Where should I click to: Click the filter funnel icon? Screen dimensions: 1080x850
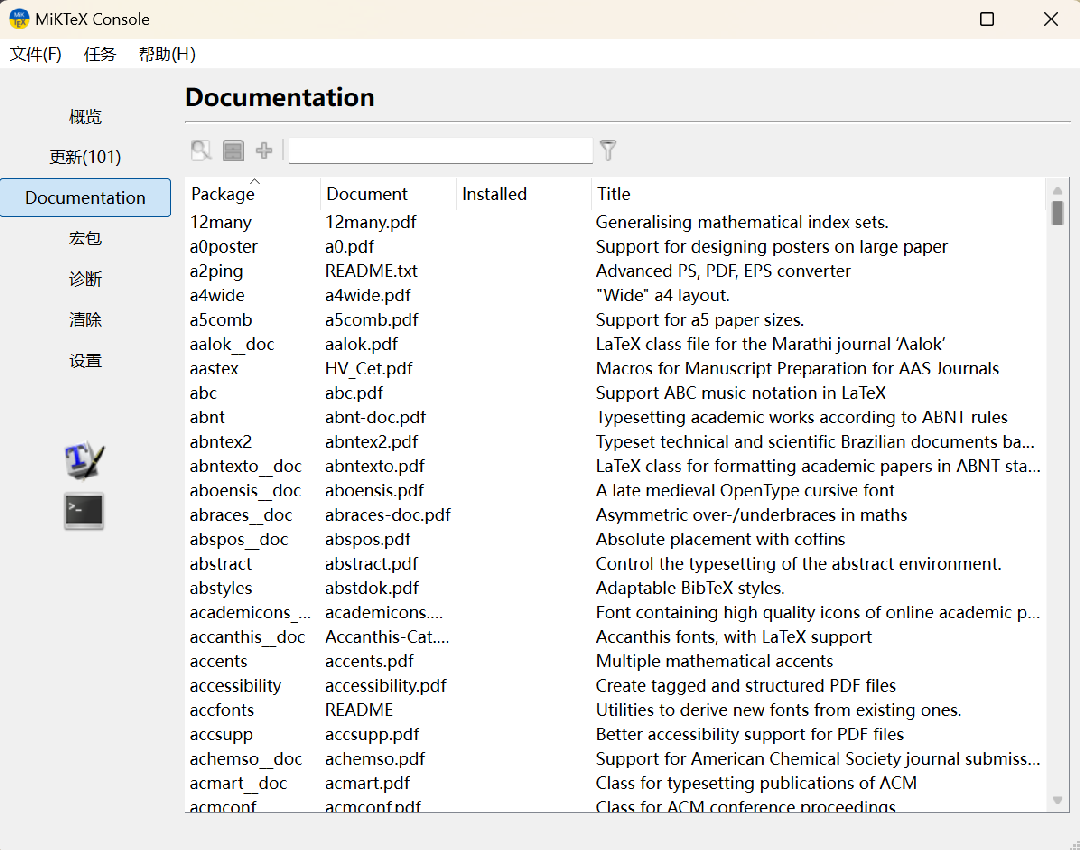(607, 151)
